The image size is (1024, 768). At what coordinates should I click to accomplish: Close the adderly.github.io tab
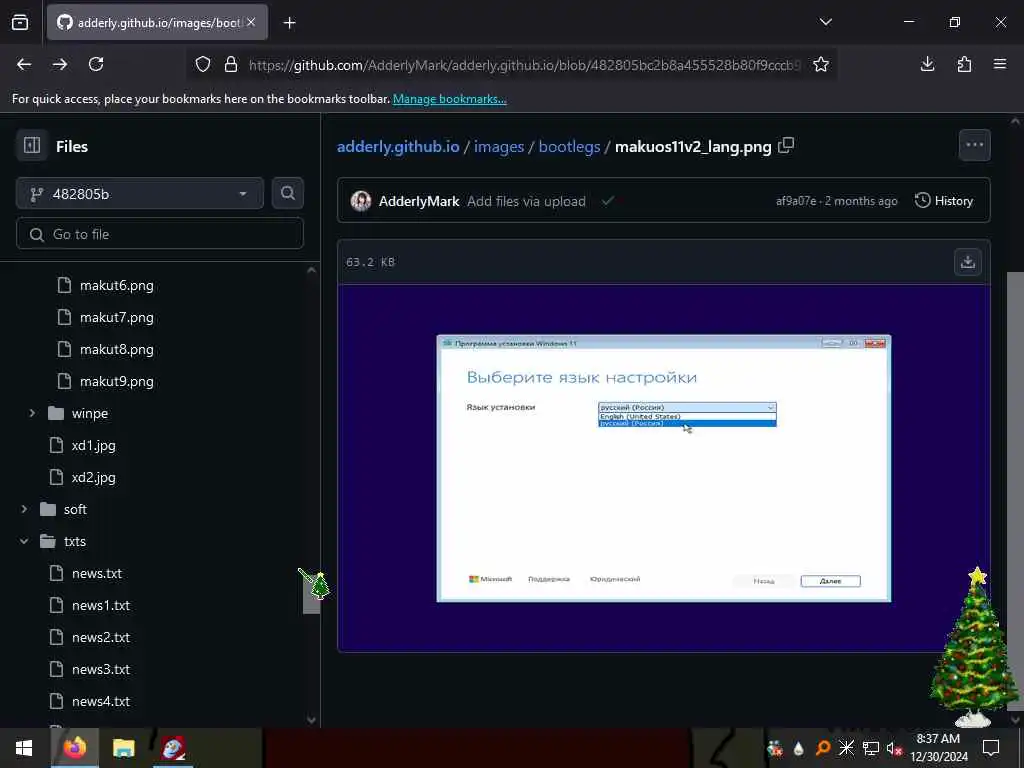click(251, 22)
